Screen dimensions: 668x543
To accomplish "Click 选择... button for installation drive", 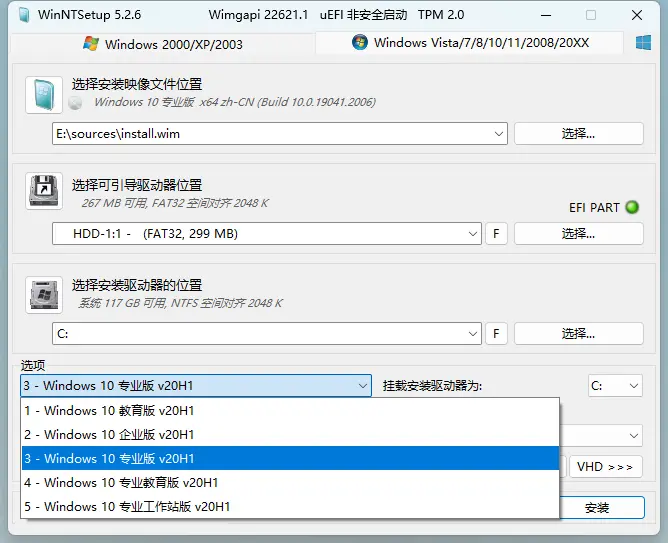I will (x=579, y=333).
